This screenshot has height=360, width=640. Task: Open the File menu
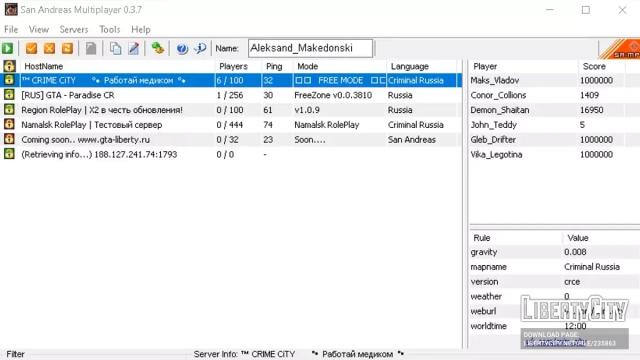[11, 29]
